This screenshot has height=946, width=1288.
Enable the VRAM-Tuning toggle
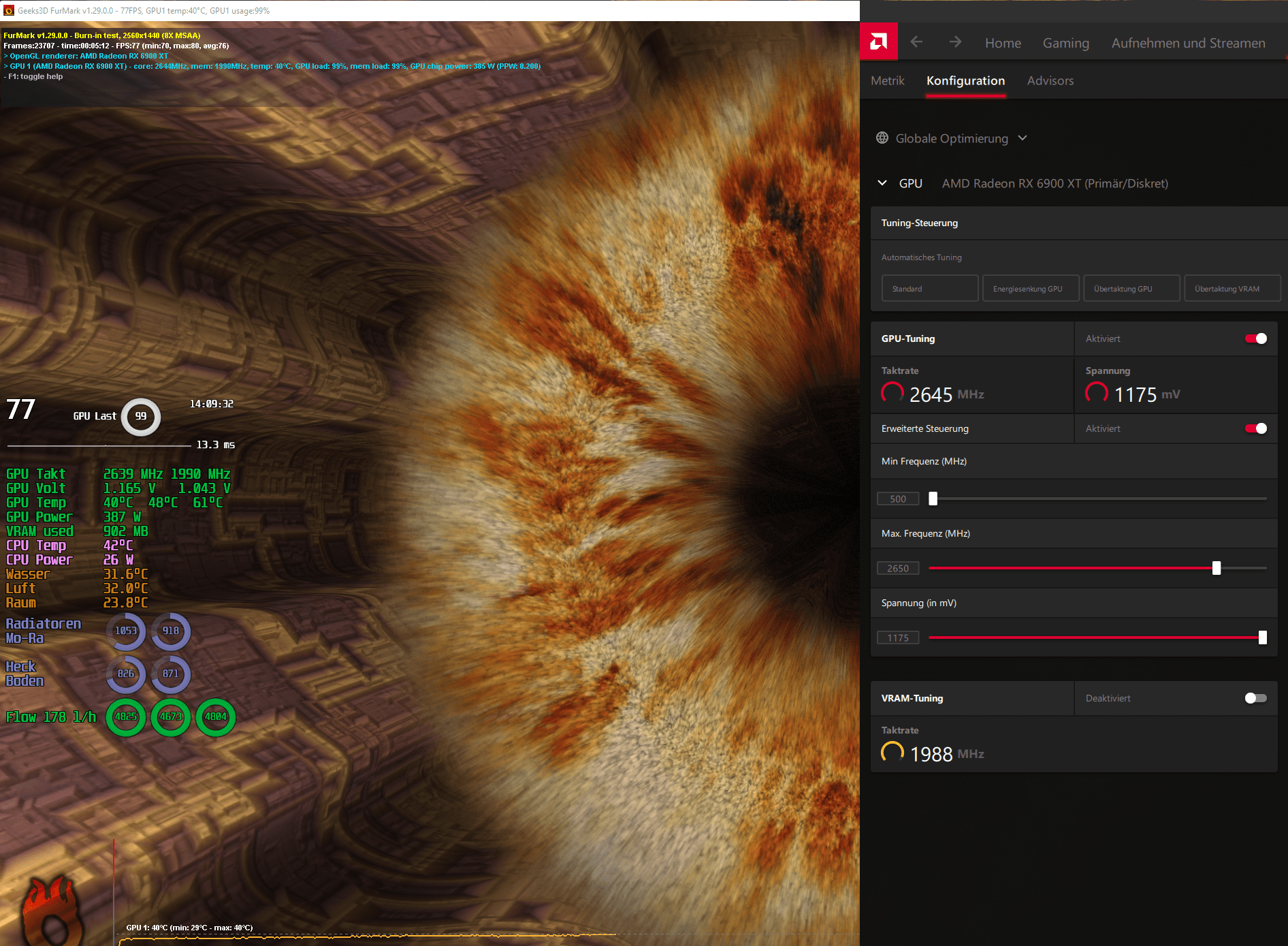pyautogui.click(x=1256, y=698)
